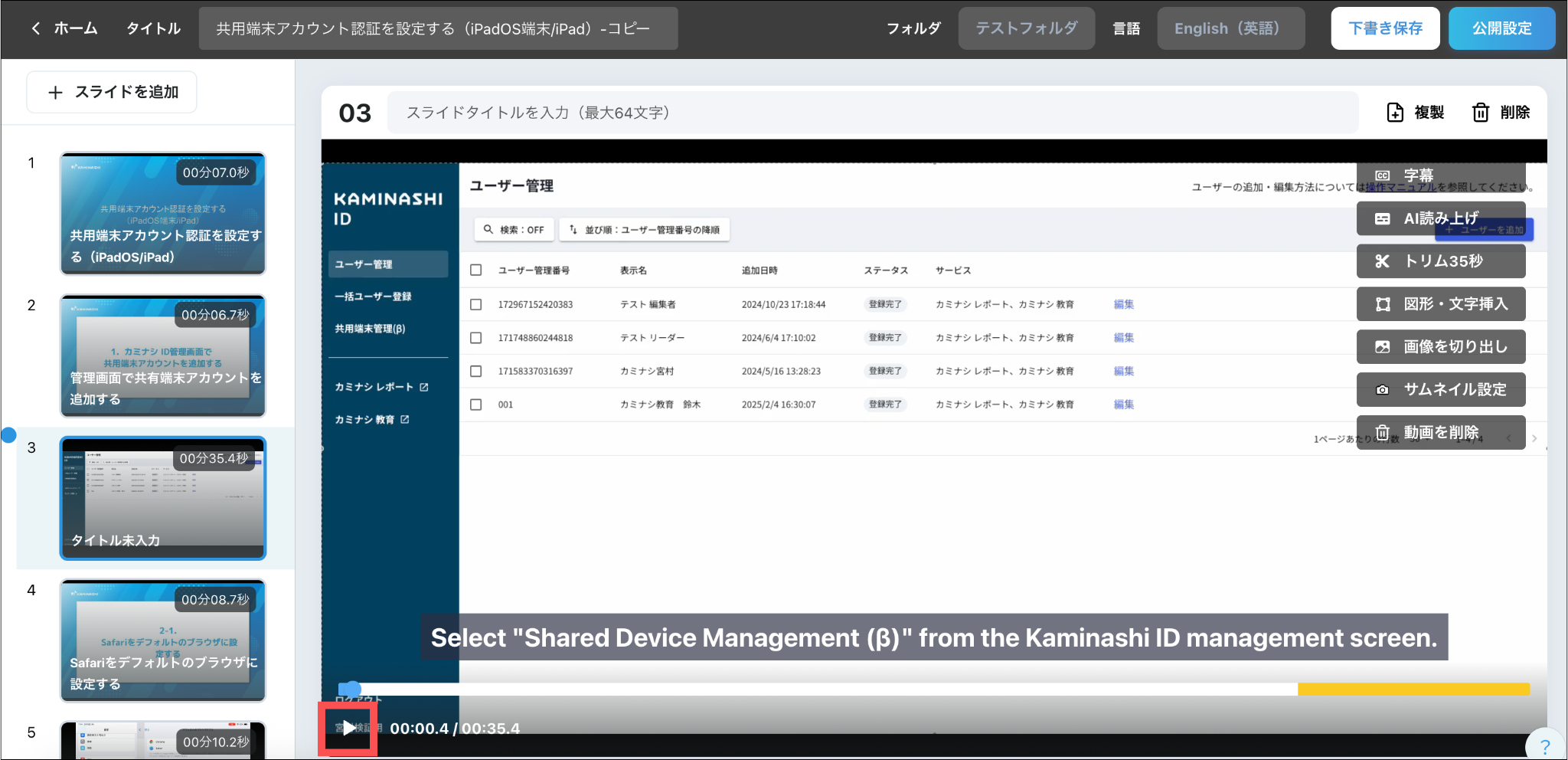Click the 検索：OFF search filter button

[x=514, y=230]
